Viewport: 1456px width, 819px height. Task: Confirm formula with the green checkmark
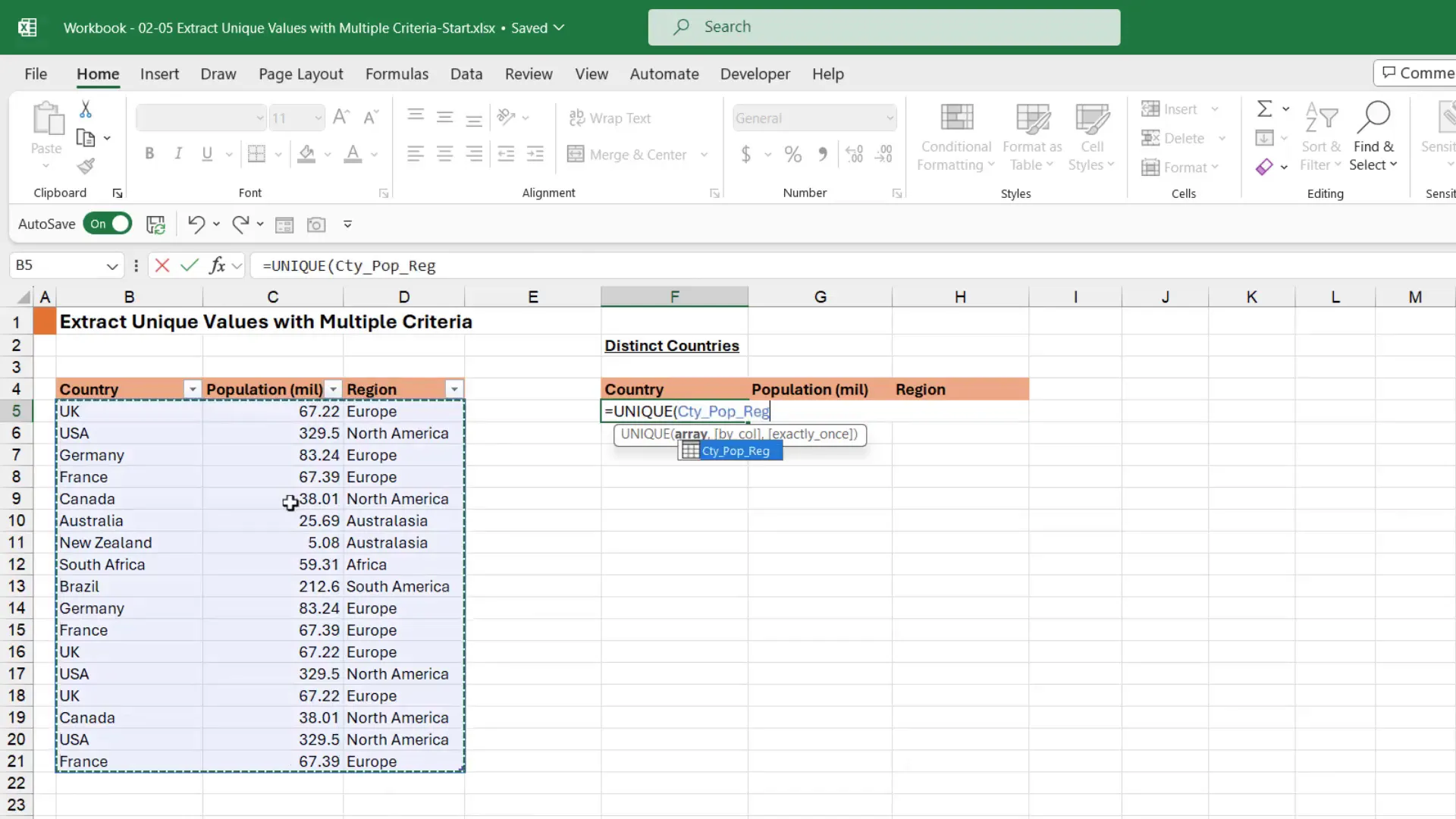[190, 265]
